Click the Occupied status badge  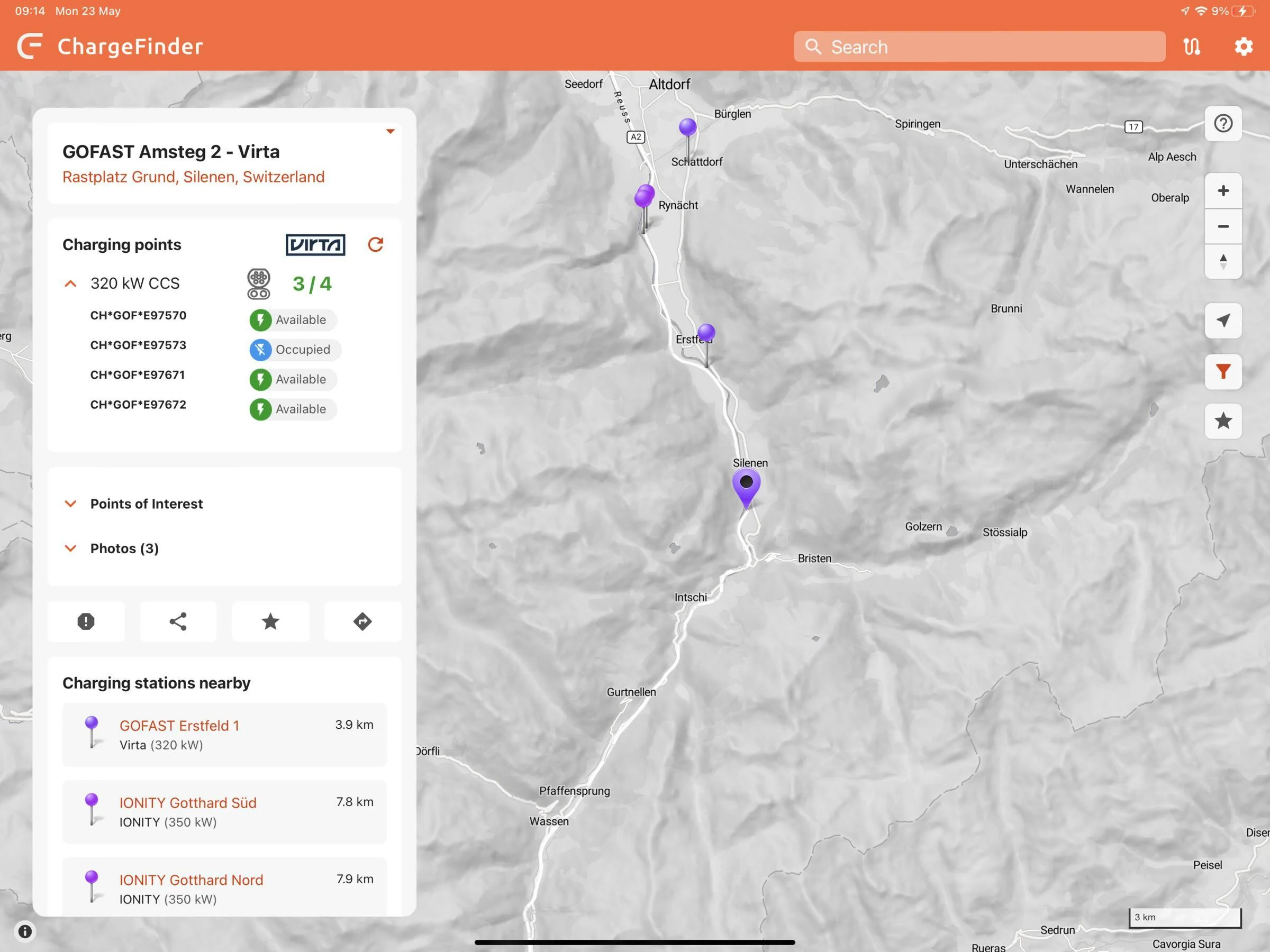click(295, 350)
